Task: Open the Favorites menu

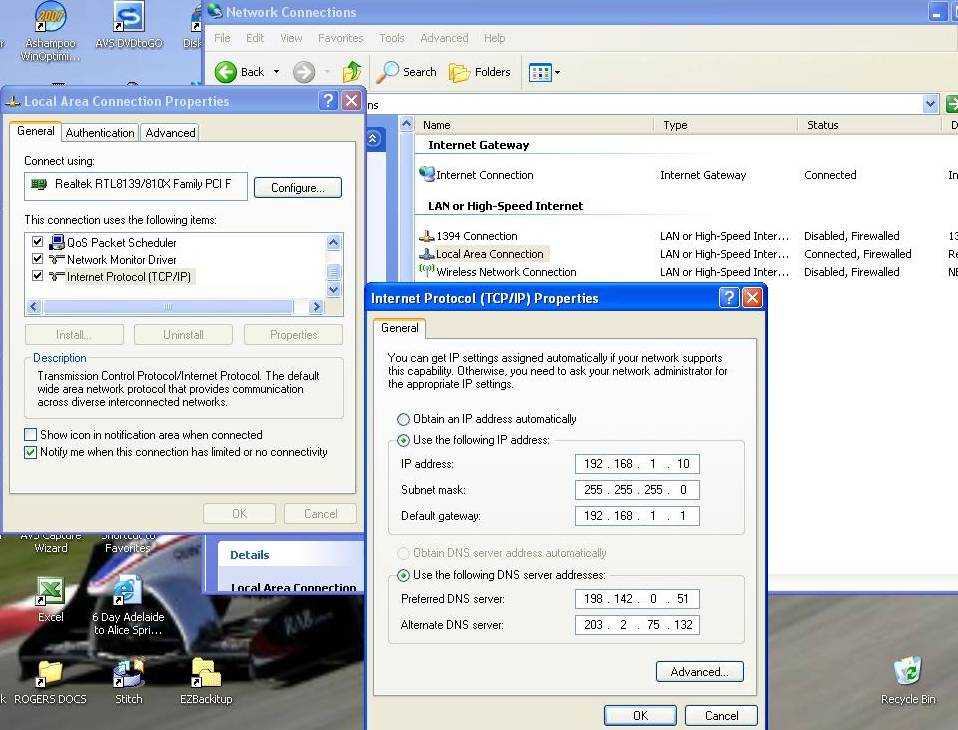Action: click(x=340, y=38)
